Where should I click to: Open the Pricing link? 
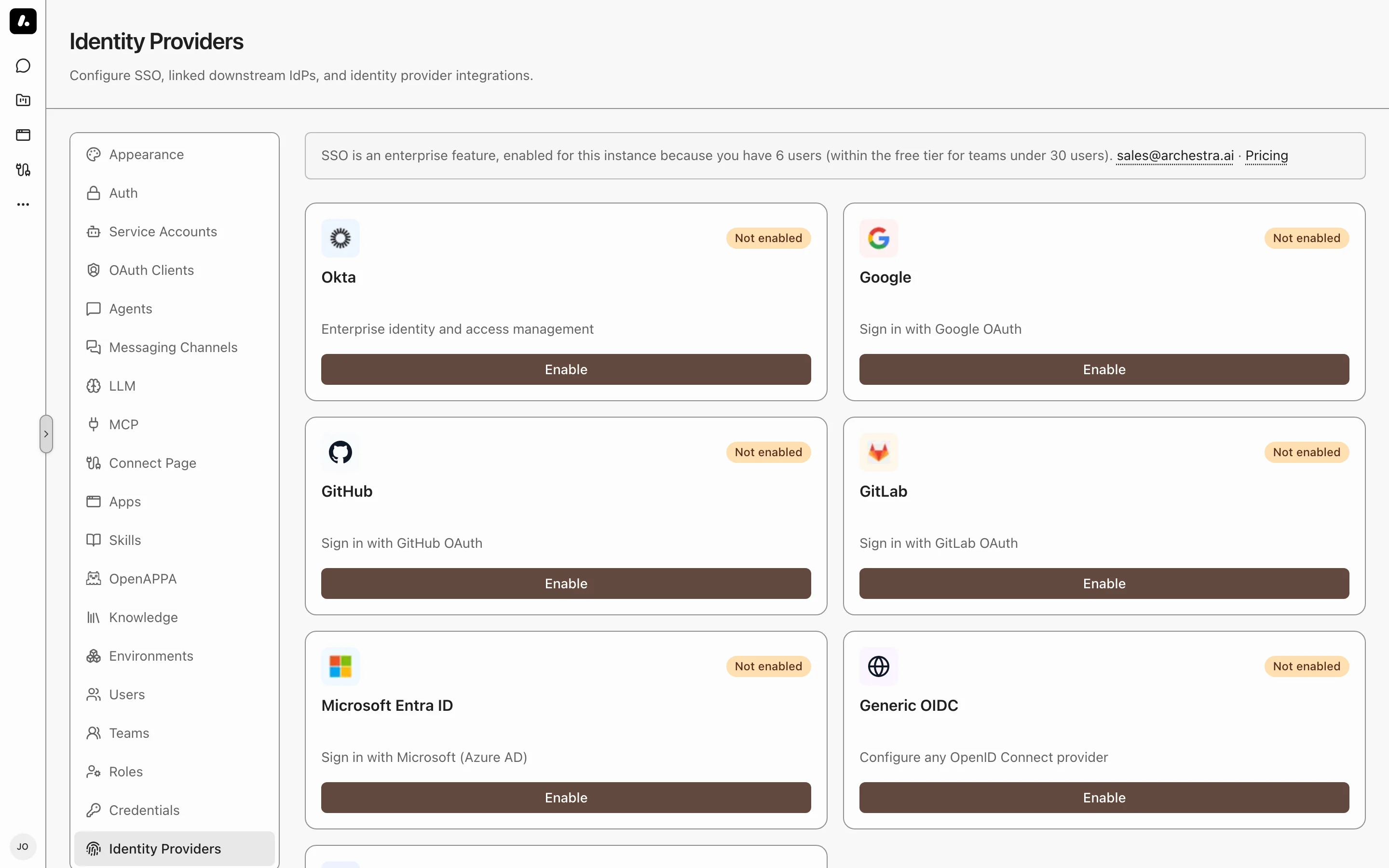point(1267,156)
